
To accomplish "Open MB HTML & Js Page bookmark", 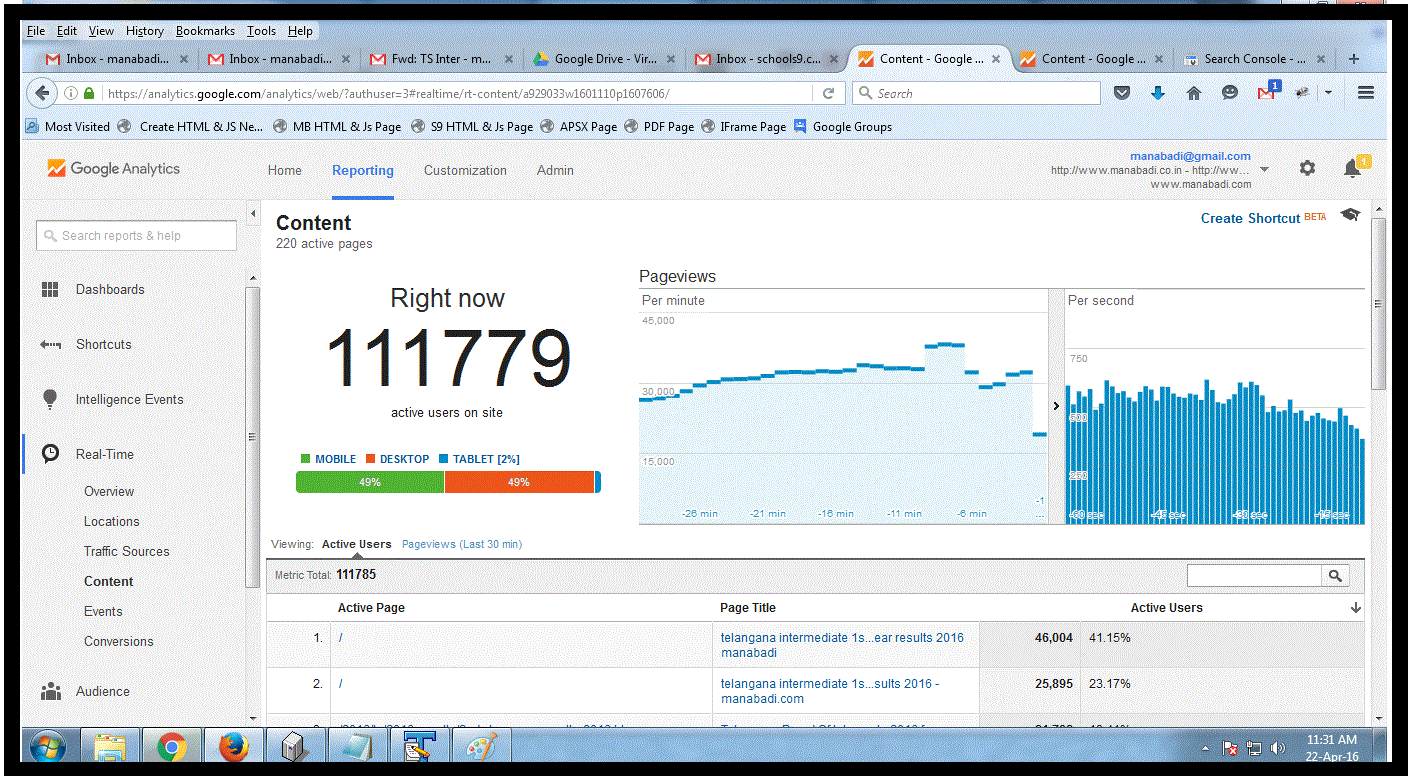I will [x=336, y=127].
